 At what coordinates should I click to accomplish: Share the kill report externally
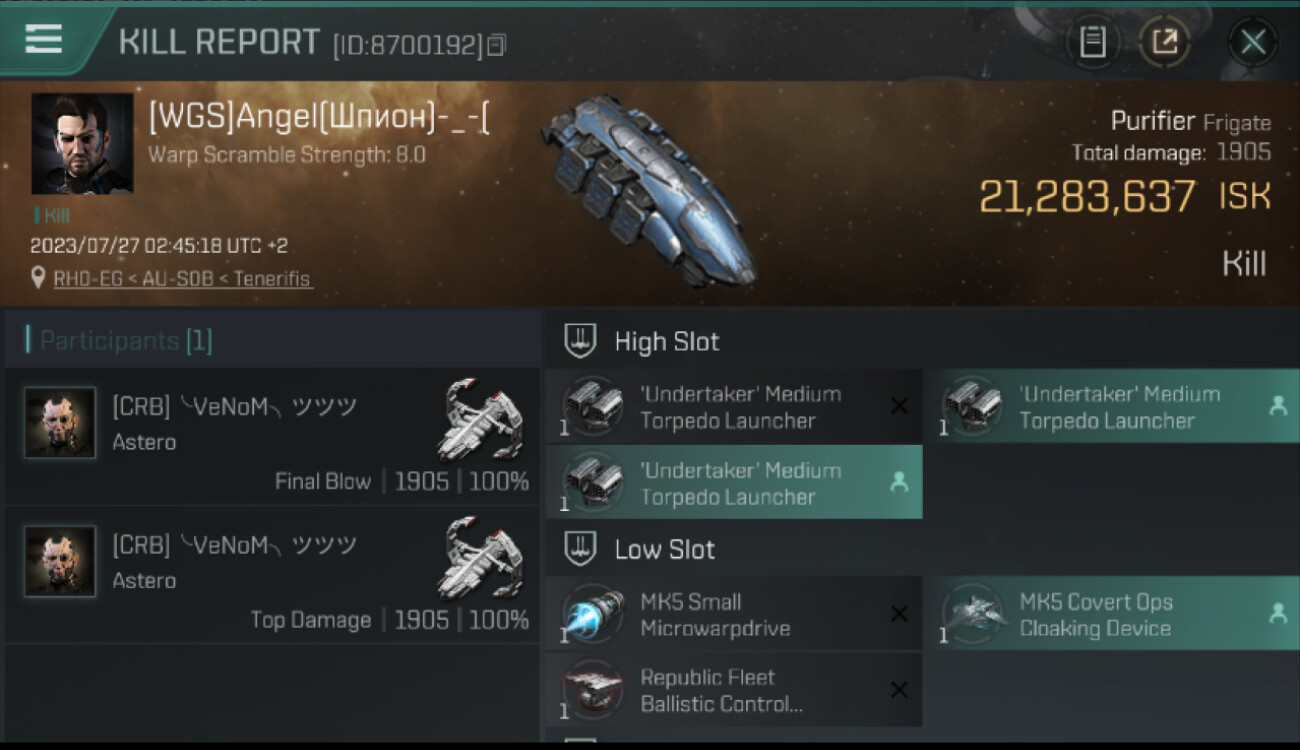click(x=1165, y=42)
